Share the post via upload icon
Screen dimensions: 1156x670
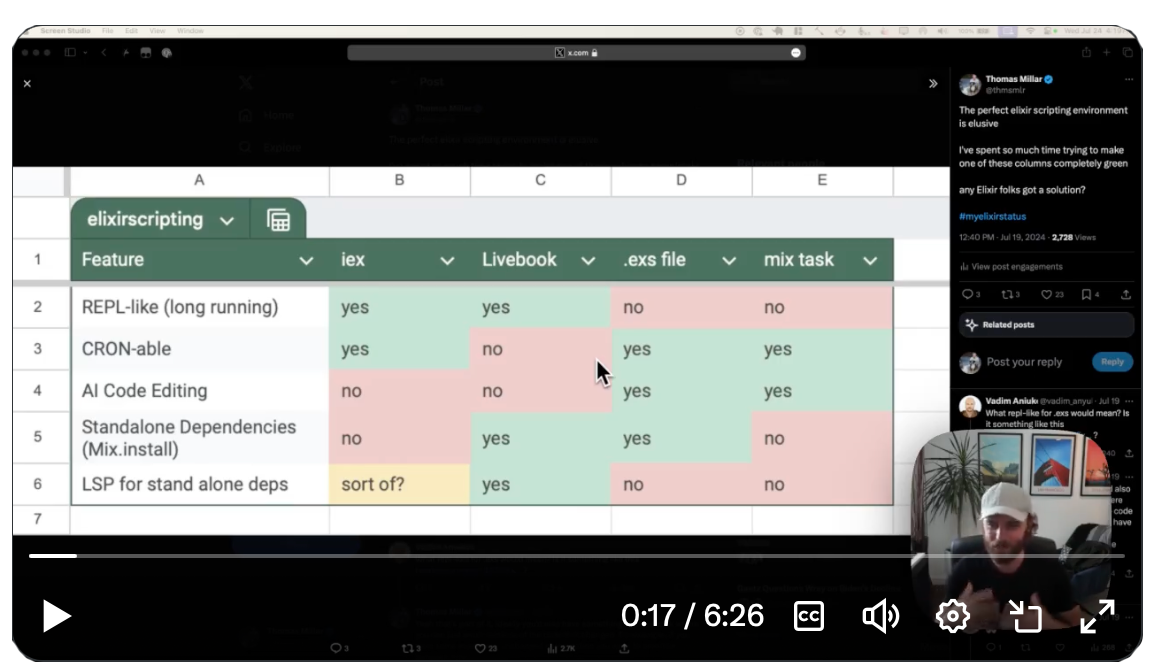pos(1126,294)
